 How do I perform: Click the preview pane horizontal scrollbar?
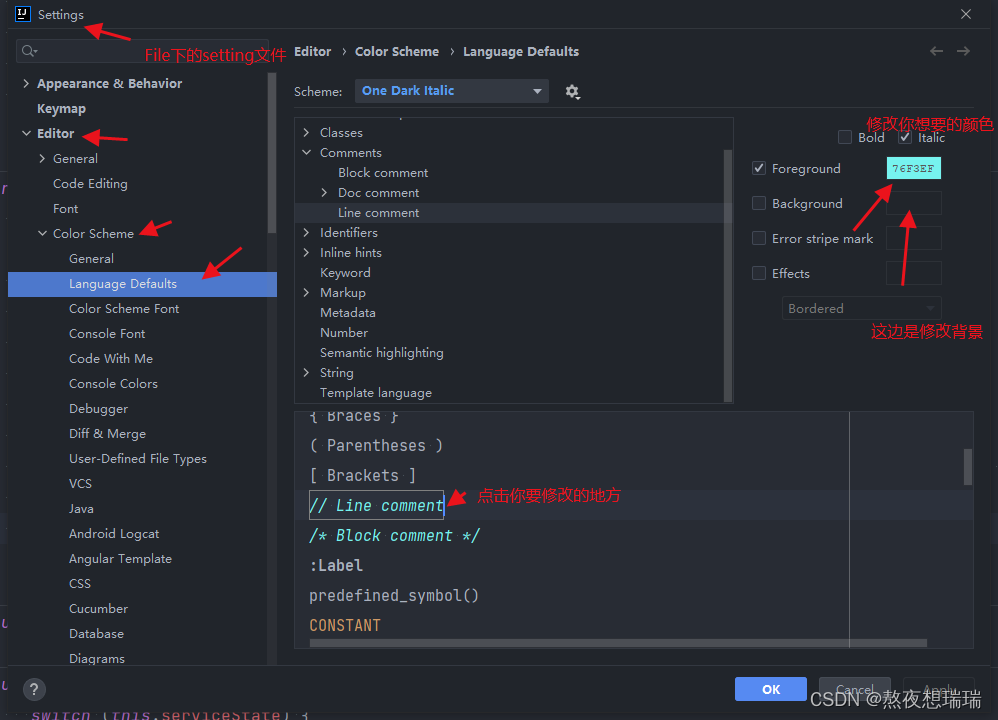click(x=618, y=643)
